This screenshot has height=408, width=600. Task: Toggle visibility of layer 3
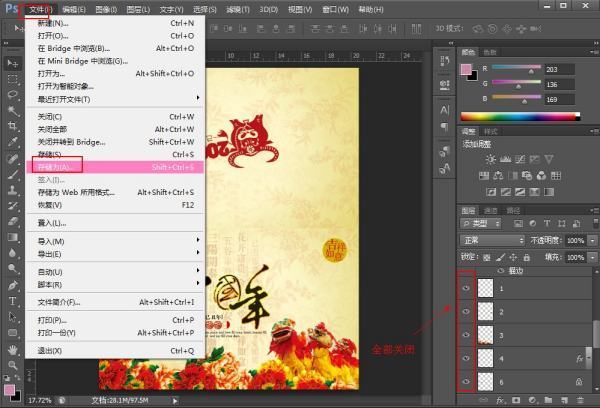(x=466, y=335)
